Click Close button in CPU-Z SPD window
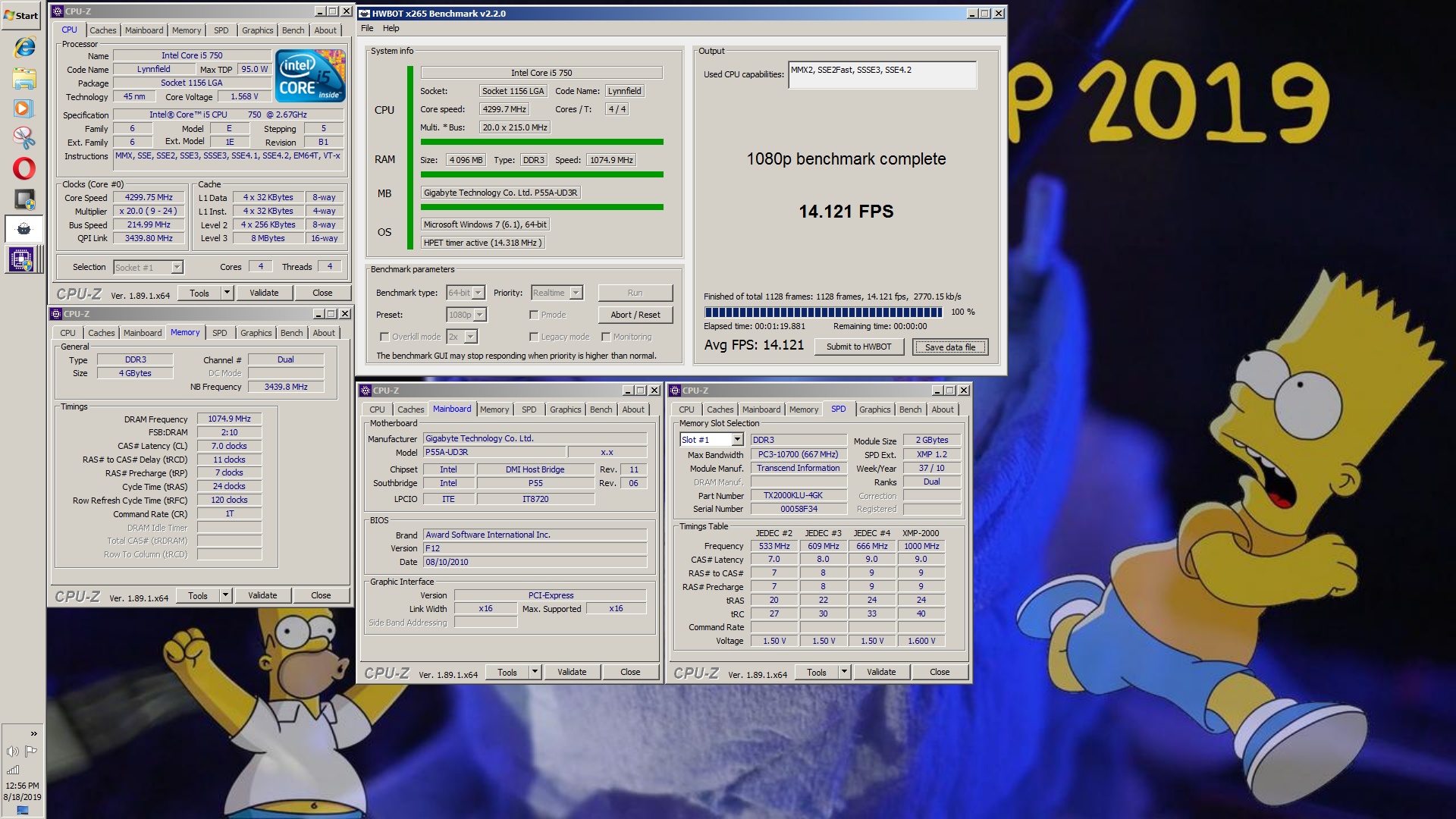Viewport: 1456px width, 819px height. (x=940, y=672)
